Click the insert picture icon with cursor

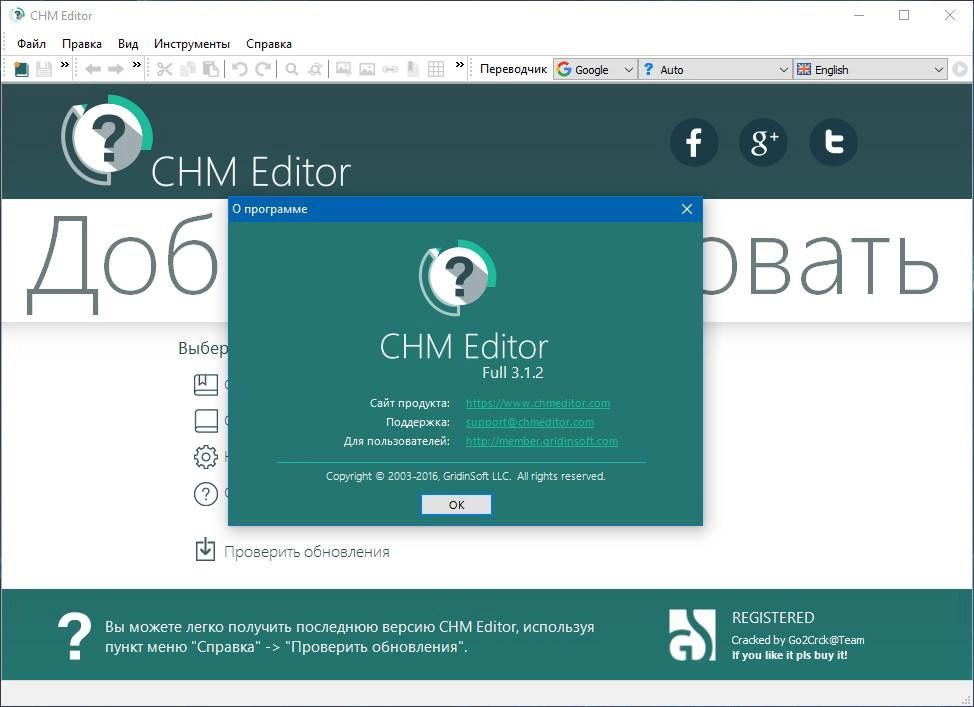[344, 69]
